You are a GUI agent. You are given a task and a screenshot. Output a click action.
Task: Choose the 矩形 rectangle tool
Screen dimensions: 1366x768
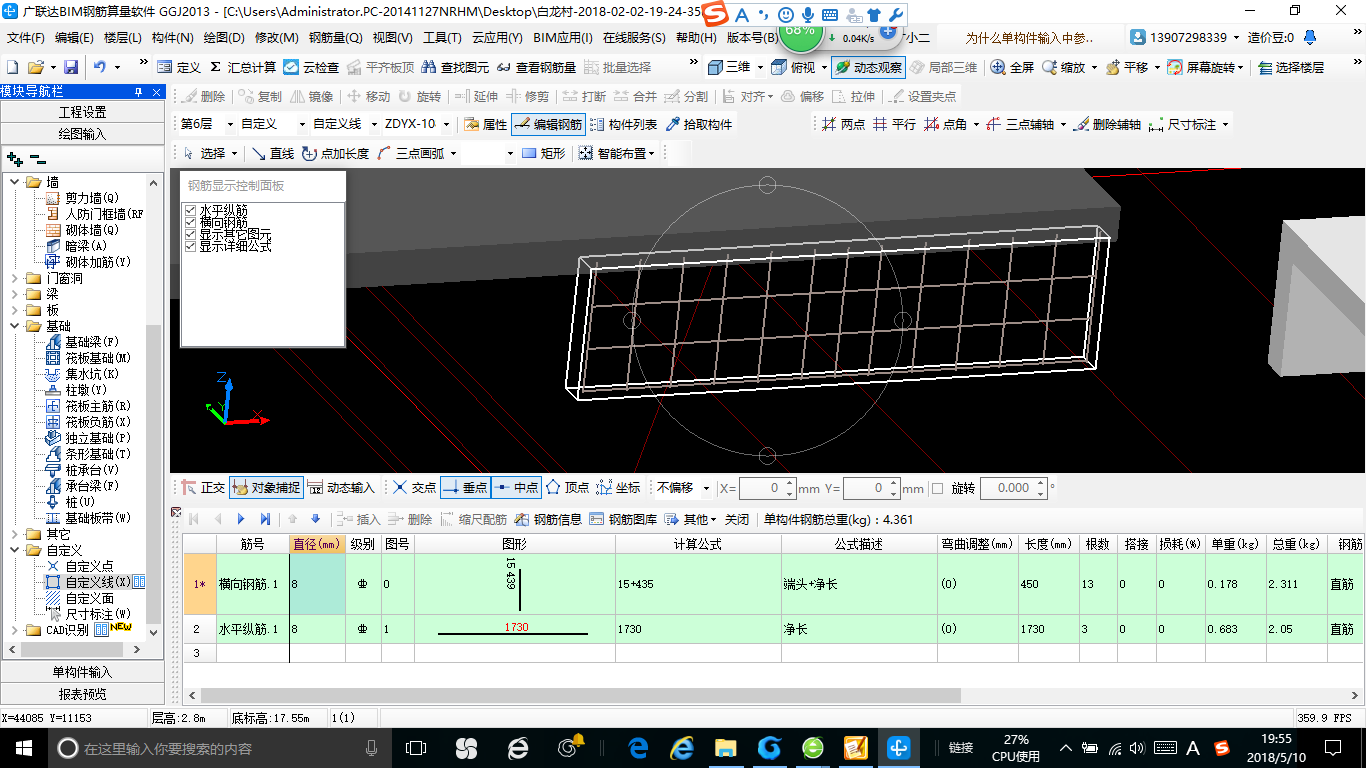[544, 153]
